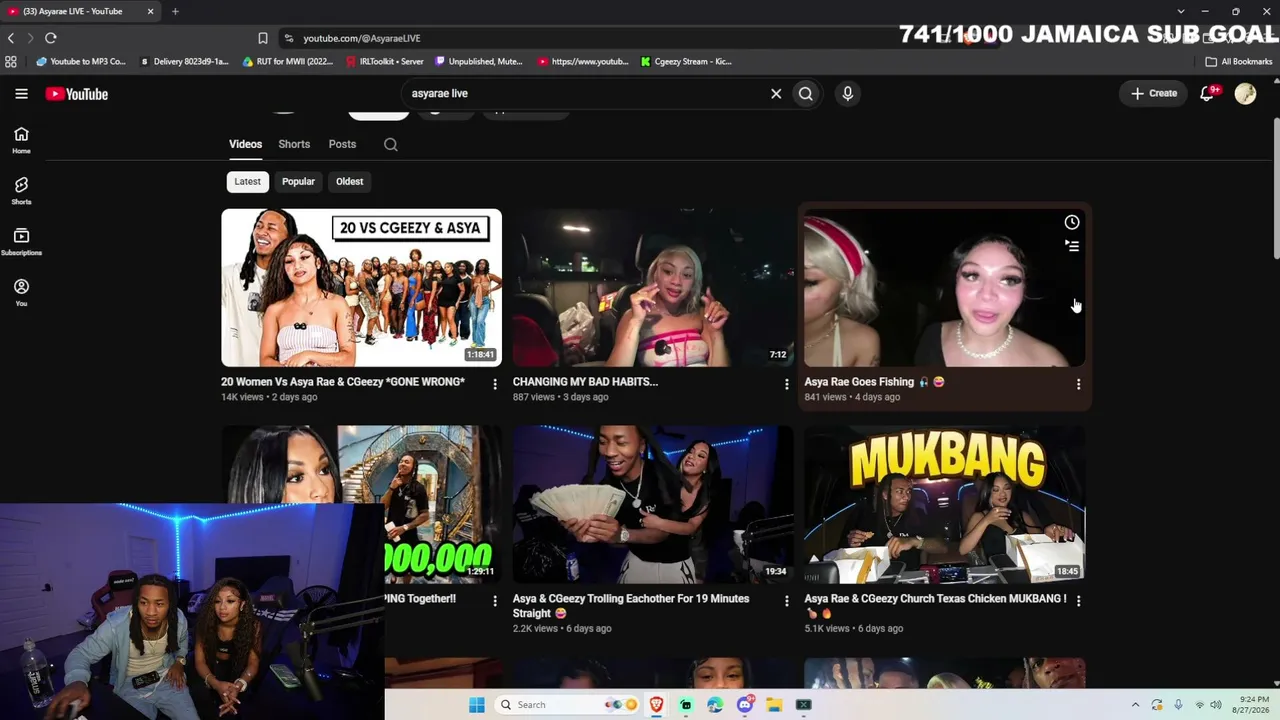Open the 'Youtube to MP3 Co...' bookmark
Viewport: 1280px width, 720px height.
coord(81,62)
